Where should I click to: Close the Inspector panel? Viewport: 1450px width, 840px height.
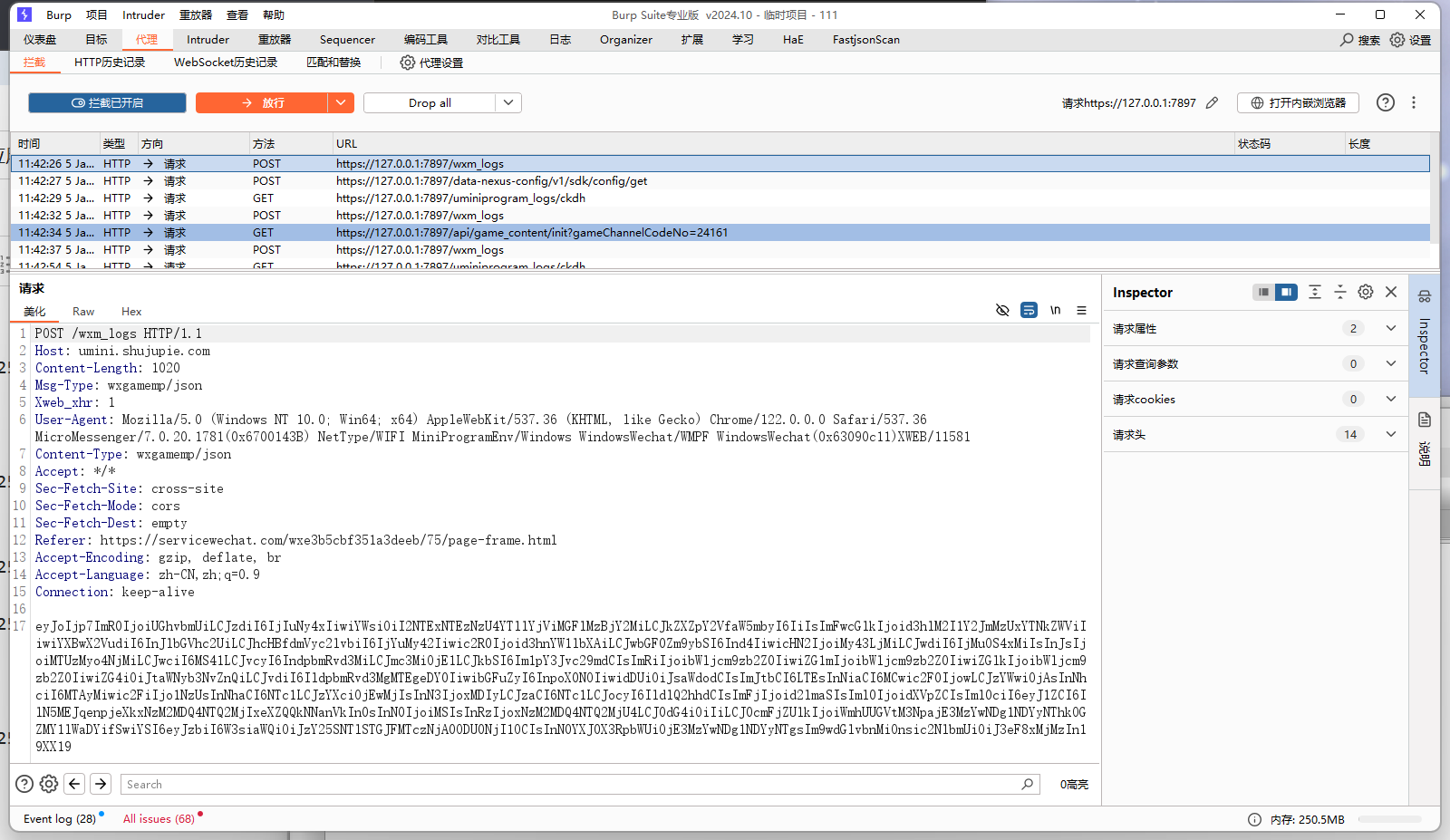tap(1391, 292)
